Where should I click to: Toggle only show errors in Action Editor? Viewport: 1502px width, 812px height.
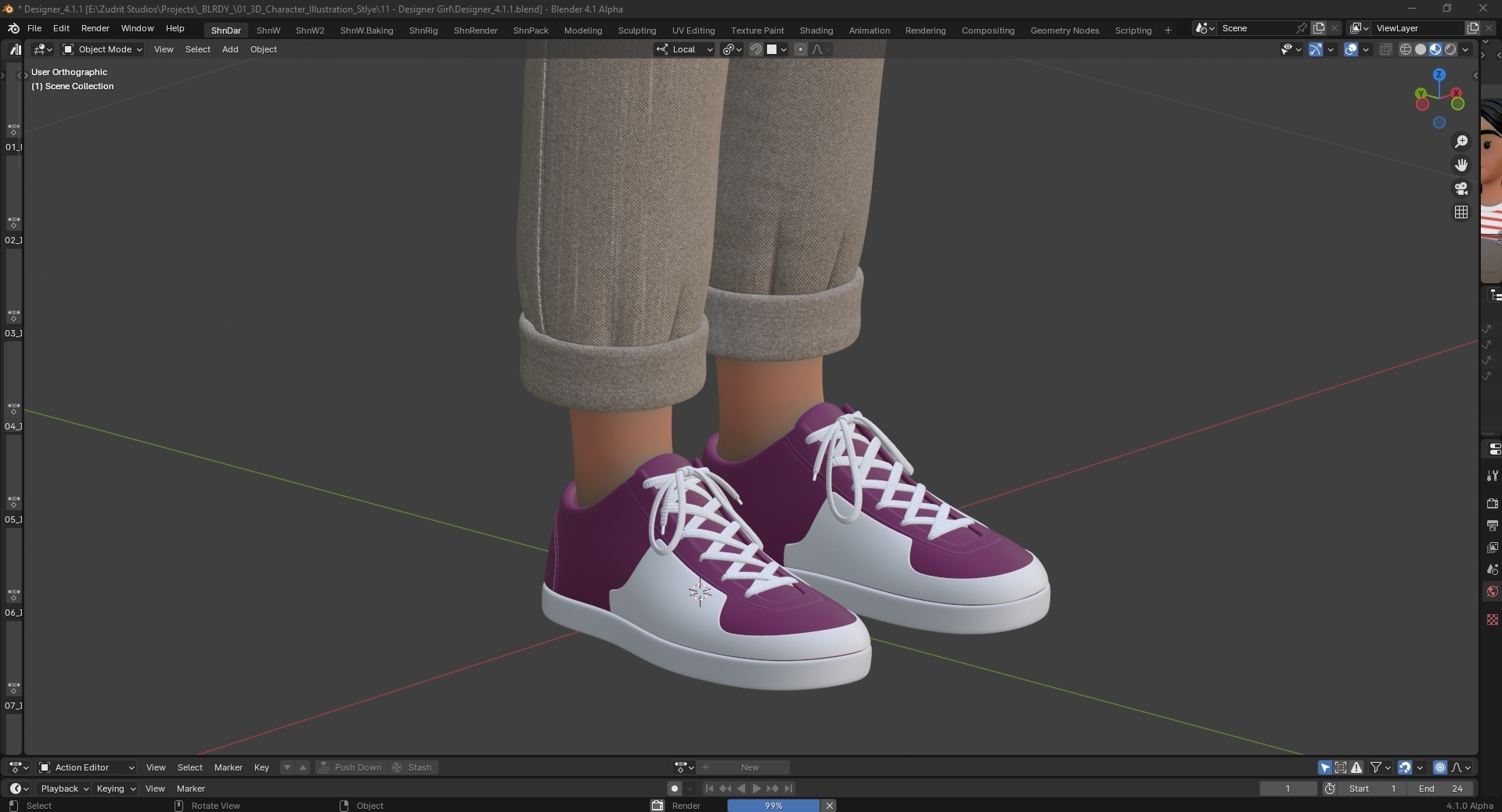tap(1356, 767)
